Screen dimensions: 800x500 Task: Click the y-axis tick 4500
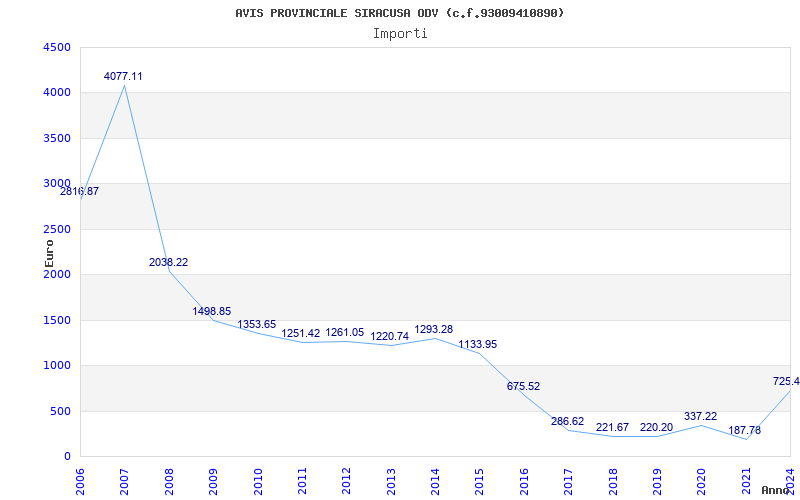pos(57,47)
